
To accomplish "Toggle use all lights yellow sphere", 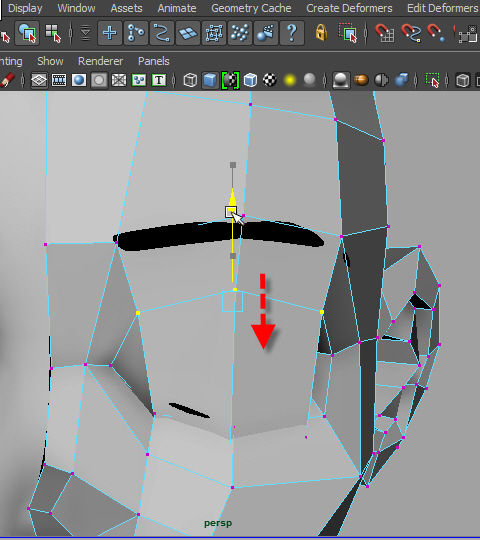I will (x=290, y=80).
